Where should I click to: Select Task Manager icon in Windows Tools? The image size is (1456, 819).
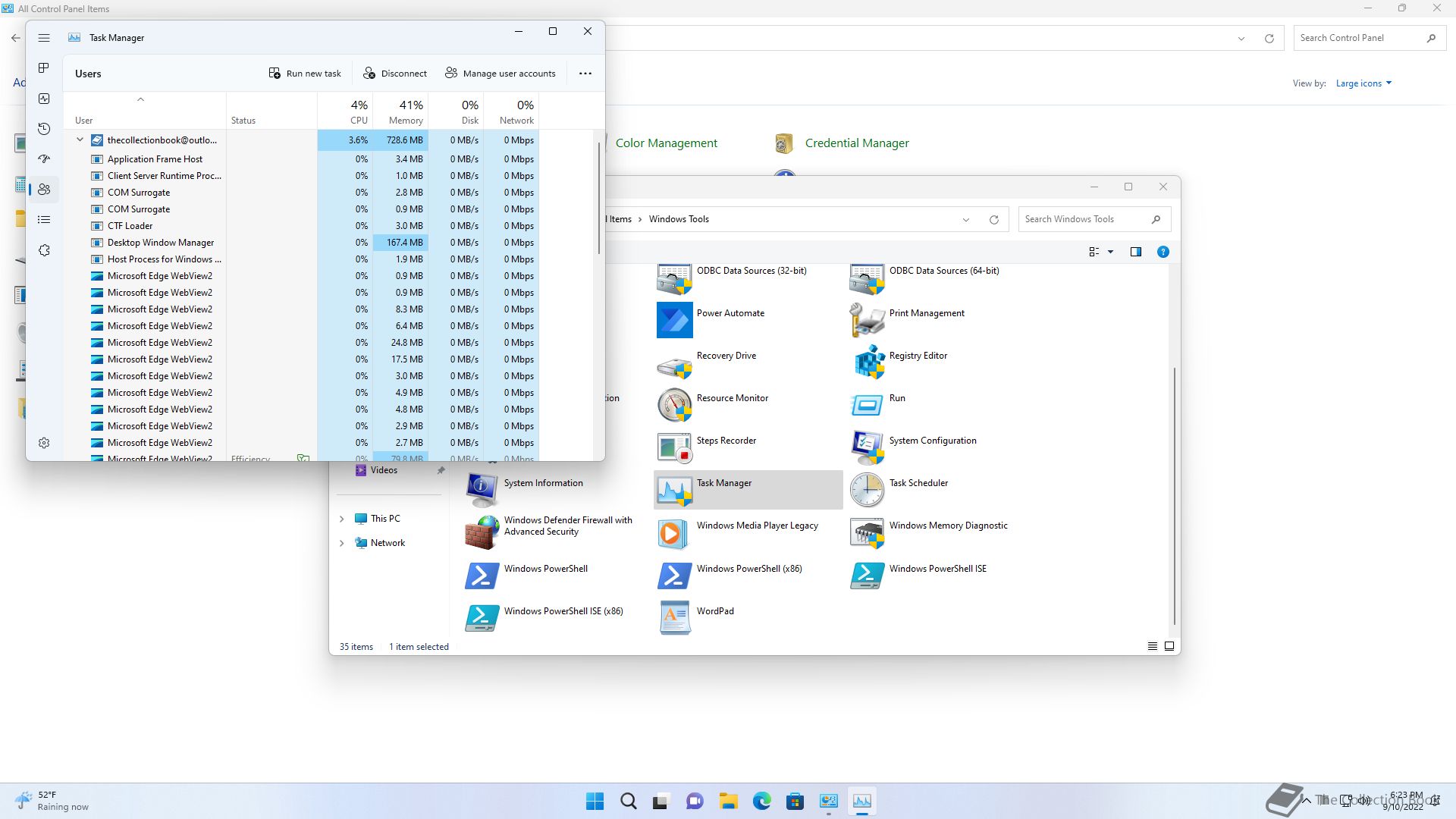pyautogui.click(x=674, y=491)
